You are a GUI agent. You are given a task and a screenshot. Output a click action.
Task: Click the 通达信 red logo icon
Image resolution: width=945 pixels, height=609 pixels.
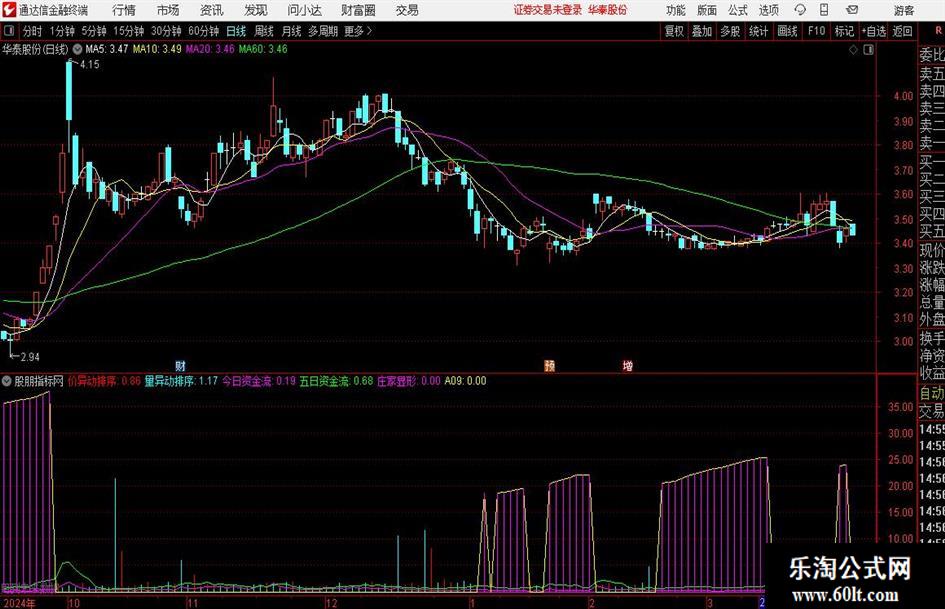[9, 10]
